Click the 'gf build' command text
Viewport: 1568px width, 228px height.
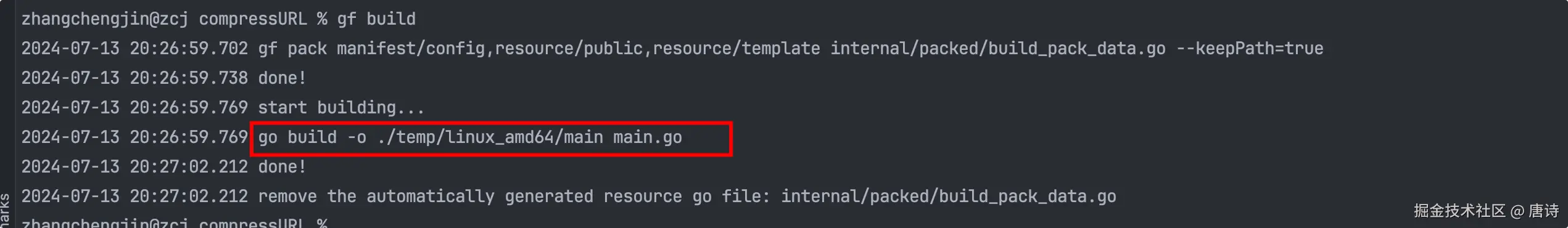tap(376, 19)
